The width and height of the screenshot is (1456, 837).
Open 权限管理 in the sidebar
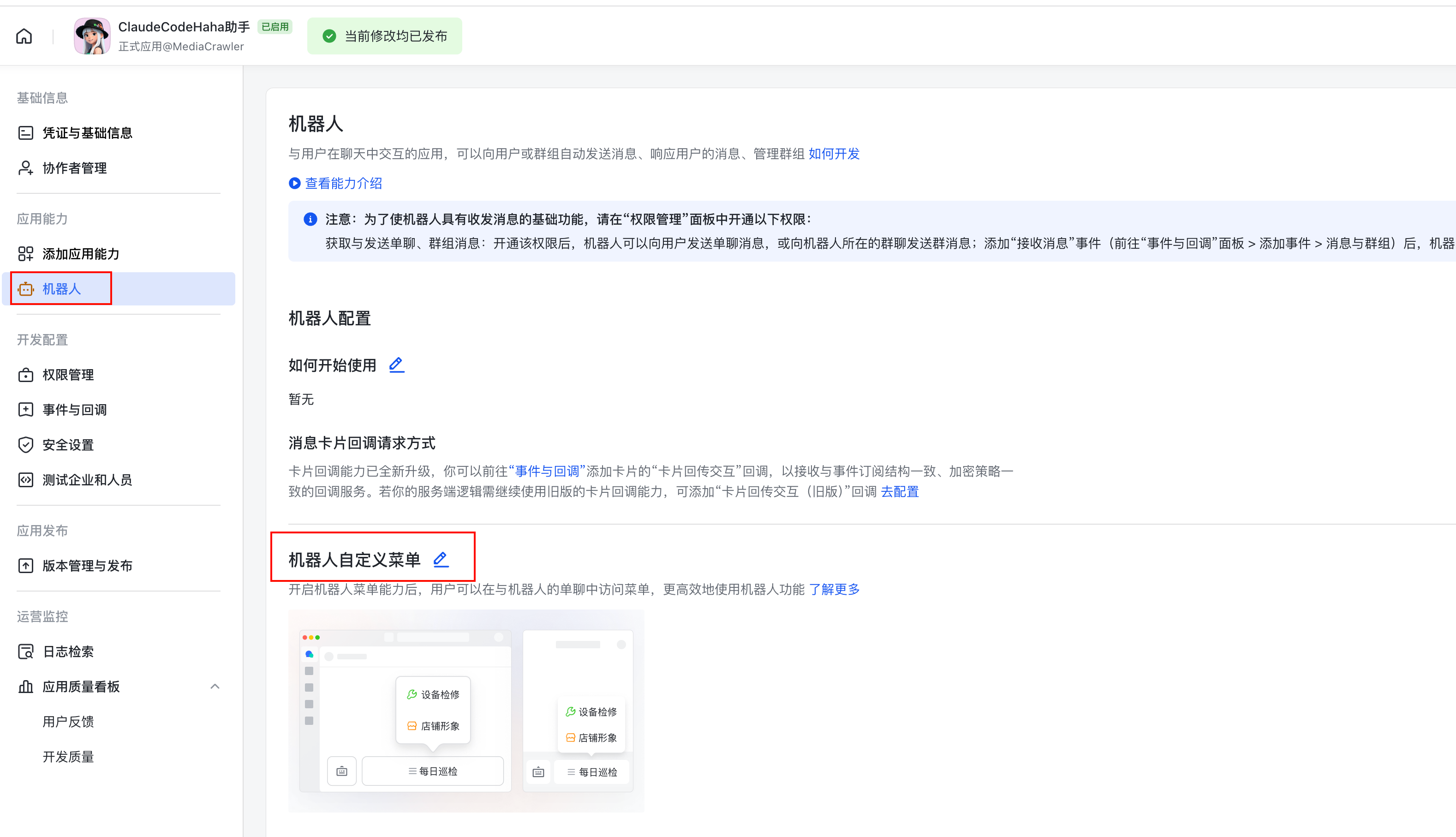coord(68,375)
